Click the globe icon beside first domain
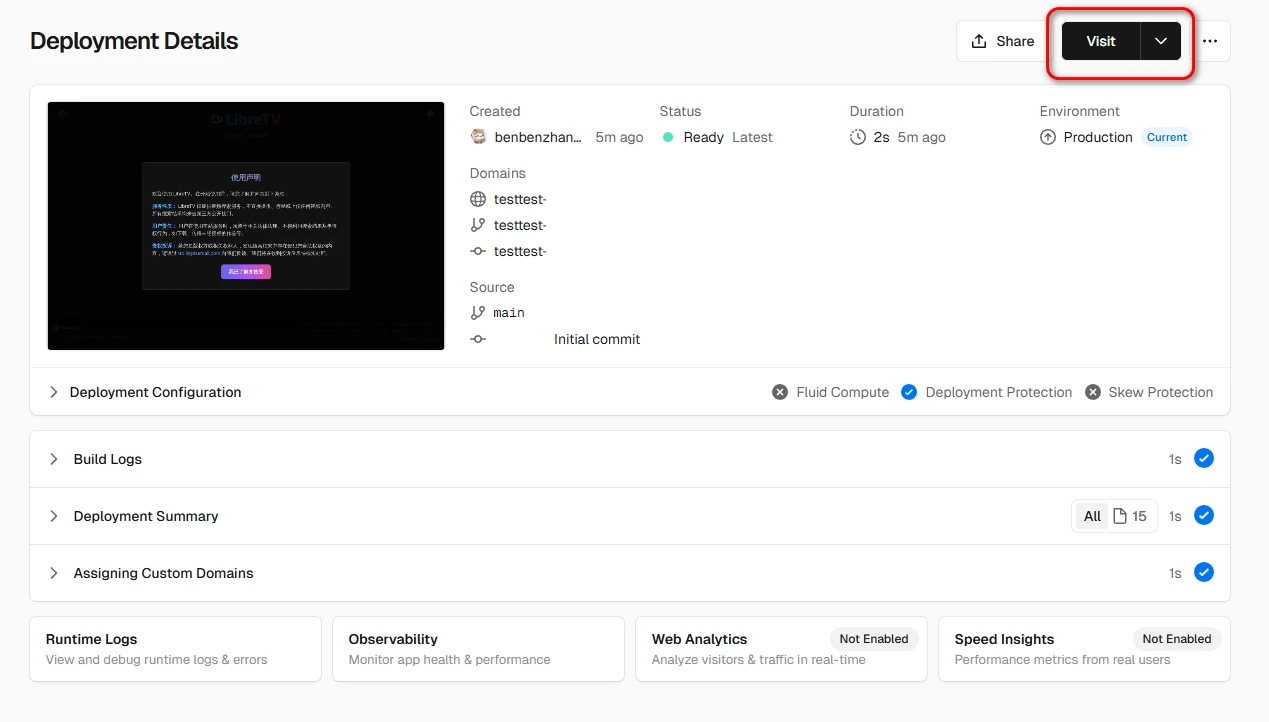Viewport: 1269px width, 722px height. tap(478, 199)
